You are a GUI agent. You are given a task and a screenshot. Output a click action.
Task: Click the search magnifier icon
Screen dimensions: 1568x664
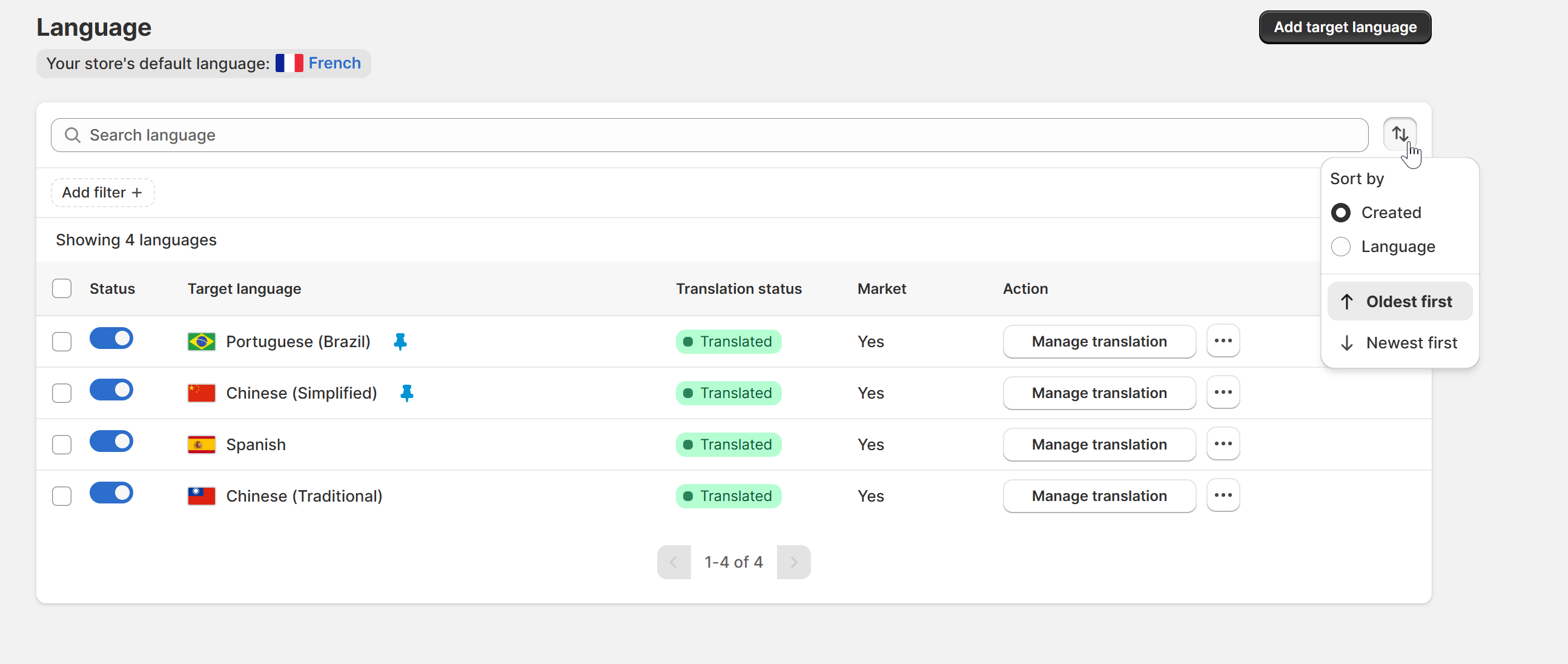click(73, 135)
